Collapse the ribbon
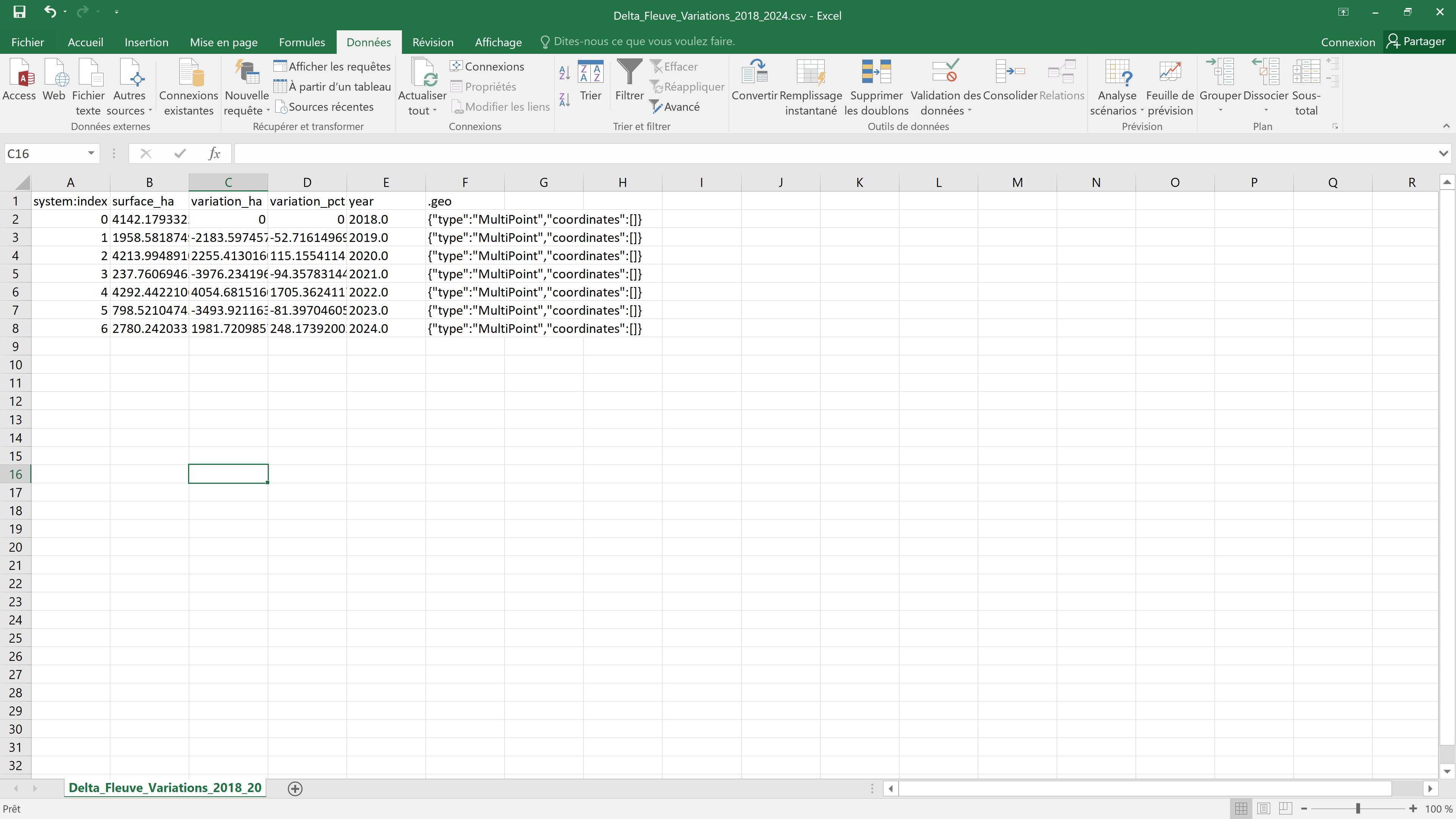This screenshot has width=1456, height=819. click(1446, 126)
